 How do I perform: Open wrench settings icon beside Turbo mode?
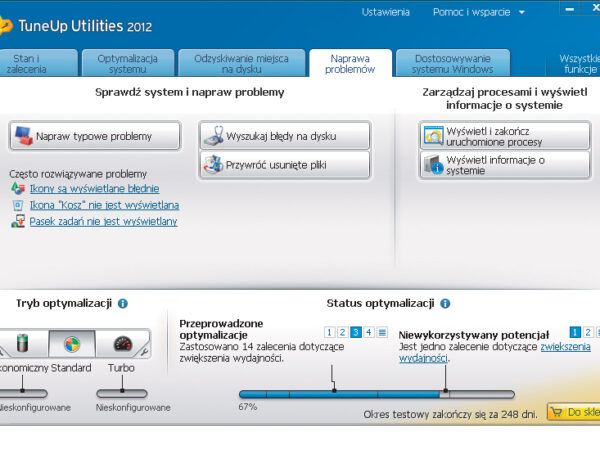click(146, 351)
